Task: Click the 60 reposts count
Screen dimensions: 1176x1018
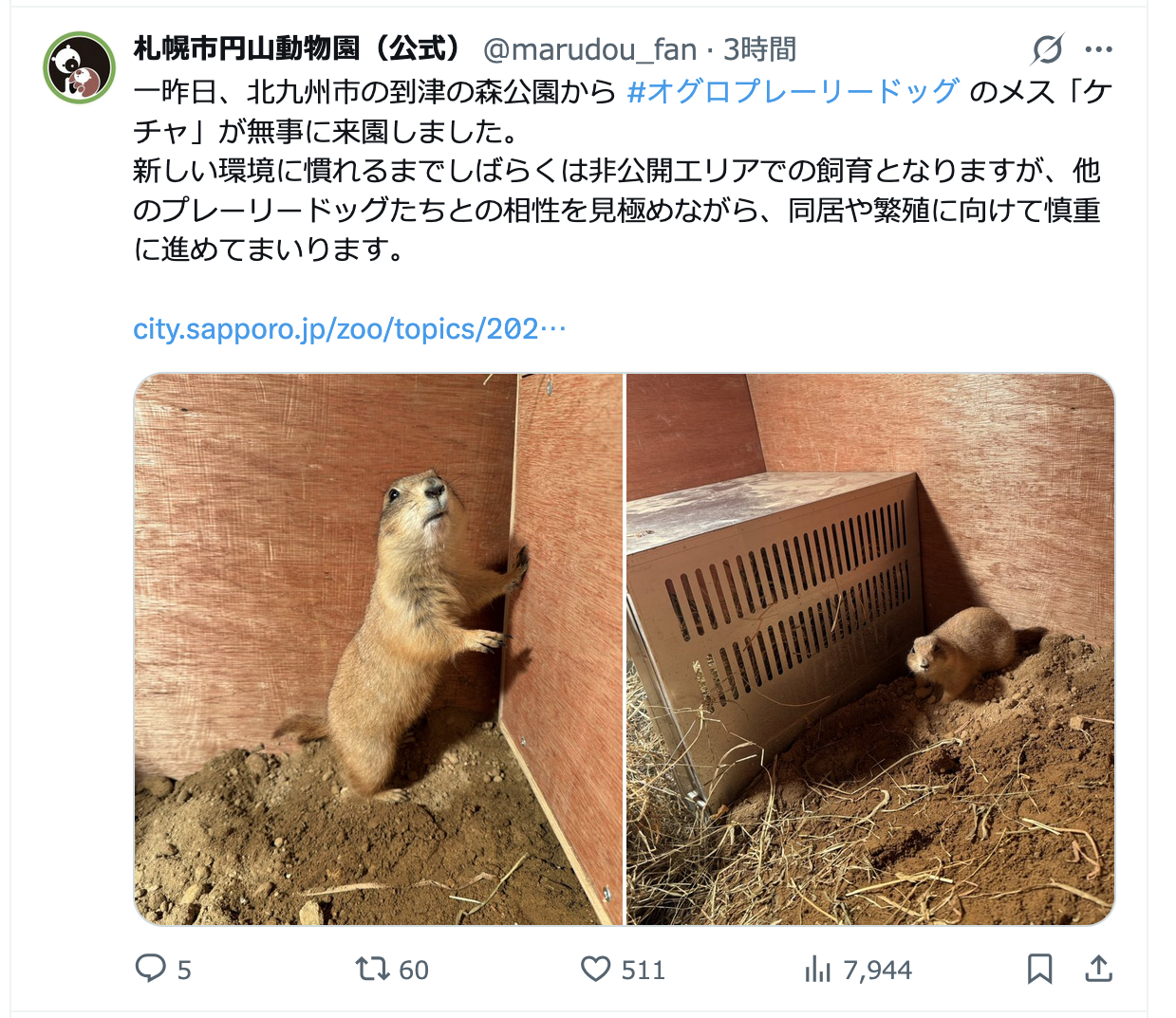Action: pos(414,970)
